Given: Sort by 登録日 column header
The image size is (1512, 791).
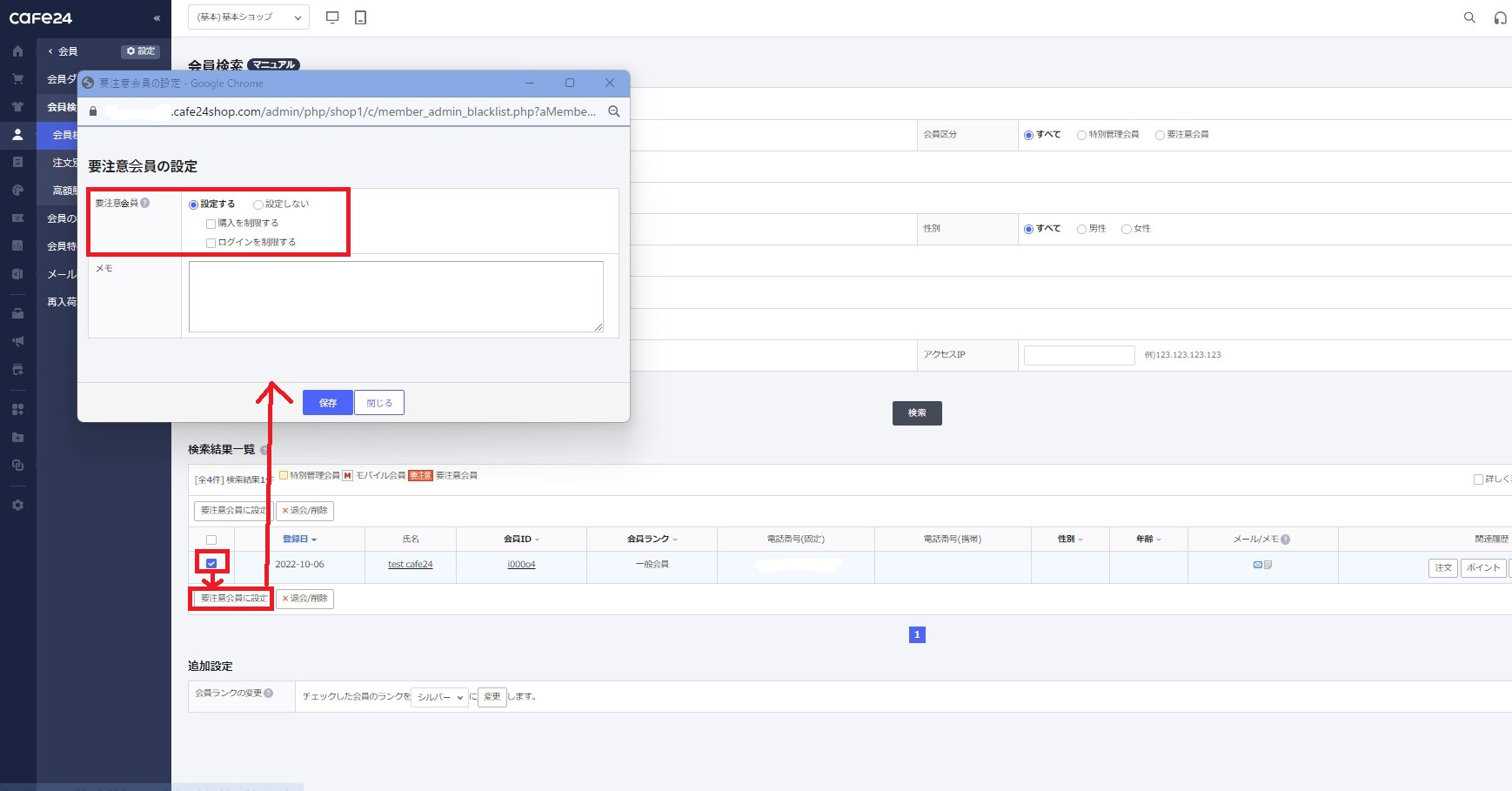Looking at the screenshot, I should point(299,539).
